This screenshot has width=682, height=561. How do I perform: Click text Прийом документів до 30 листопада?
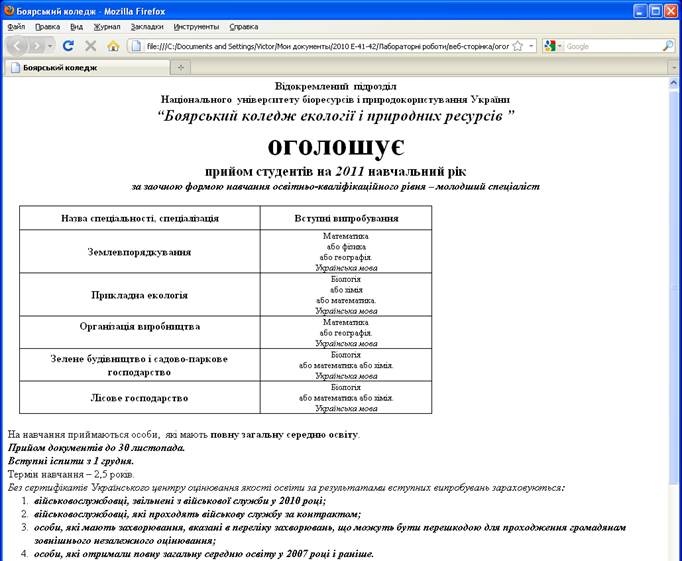97,447
